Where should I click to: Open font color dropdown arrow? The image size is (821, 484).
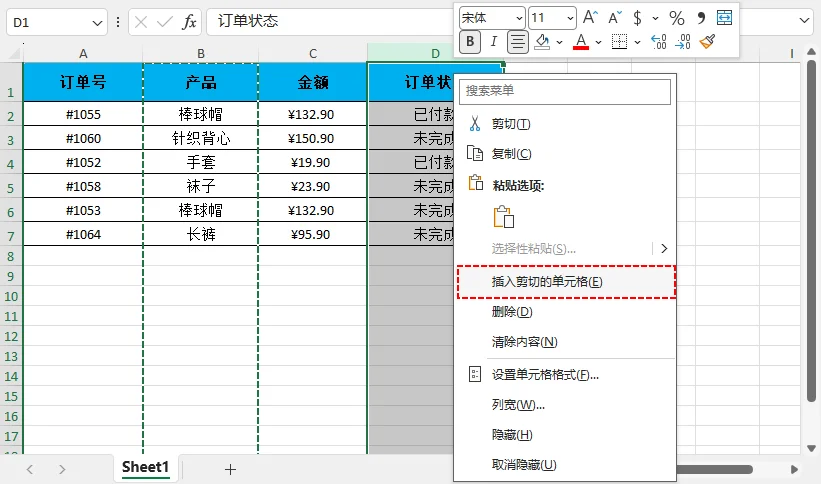598,42
